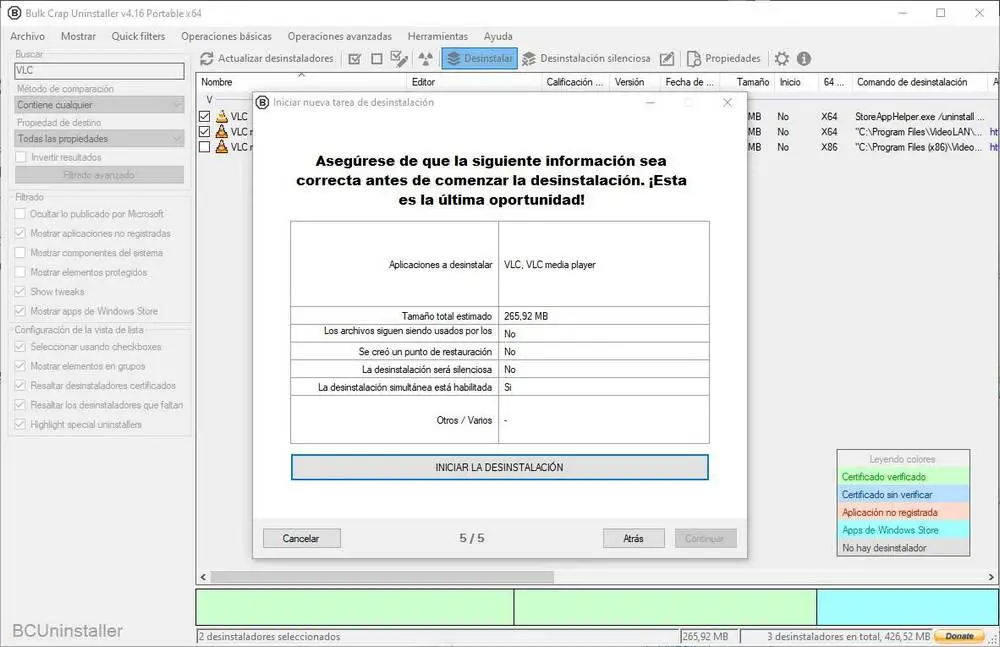The height and width of the screenshot is (647, 1000).
Task: Click the Filtrado avanzado button
Action: (99, 175)
